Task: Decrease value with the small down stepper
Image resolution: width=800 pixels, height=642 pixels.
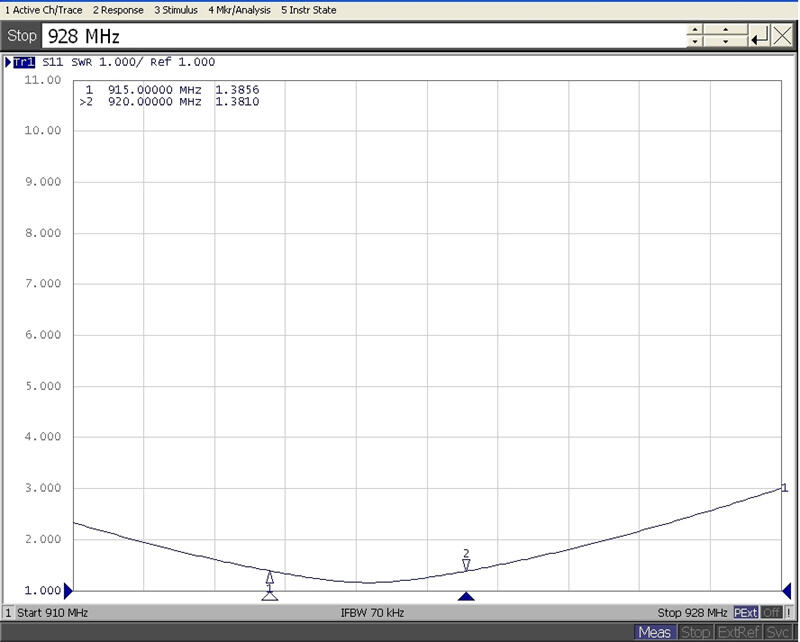Action: (x=696, y=43)
